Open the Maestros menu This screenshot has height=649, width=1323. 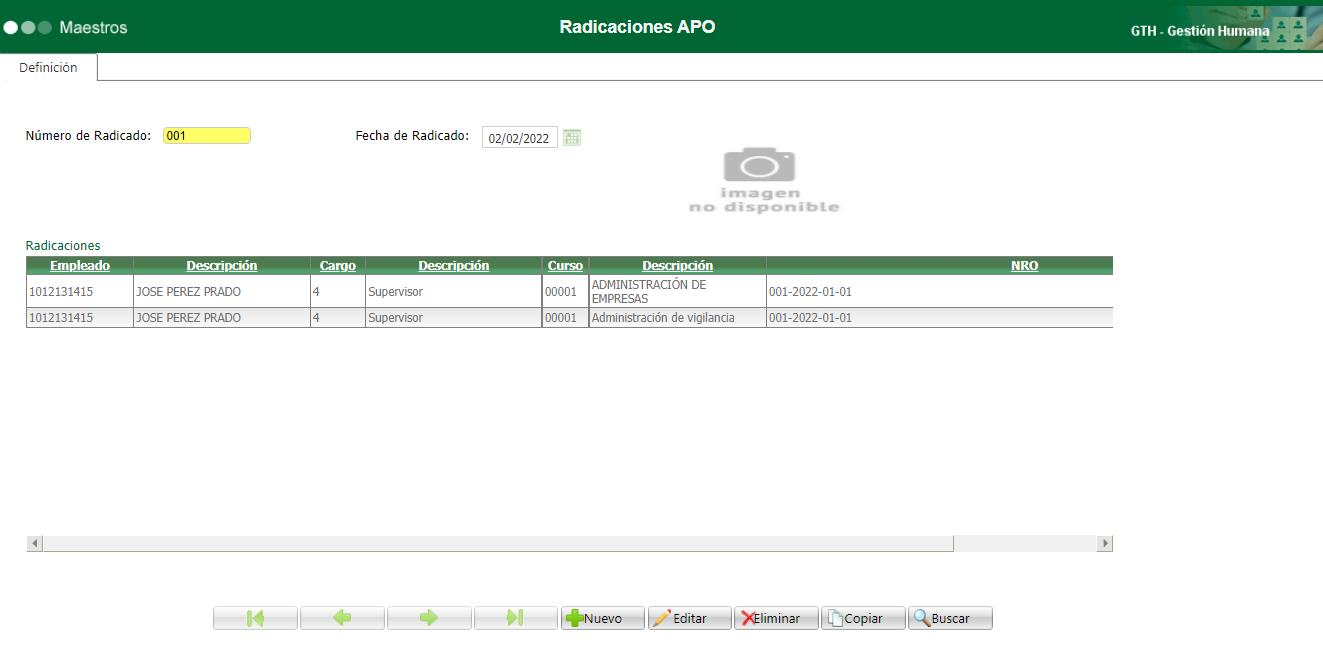(x=93, y=28)
